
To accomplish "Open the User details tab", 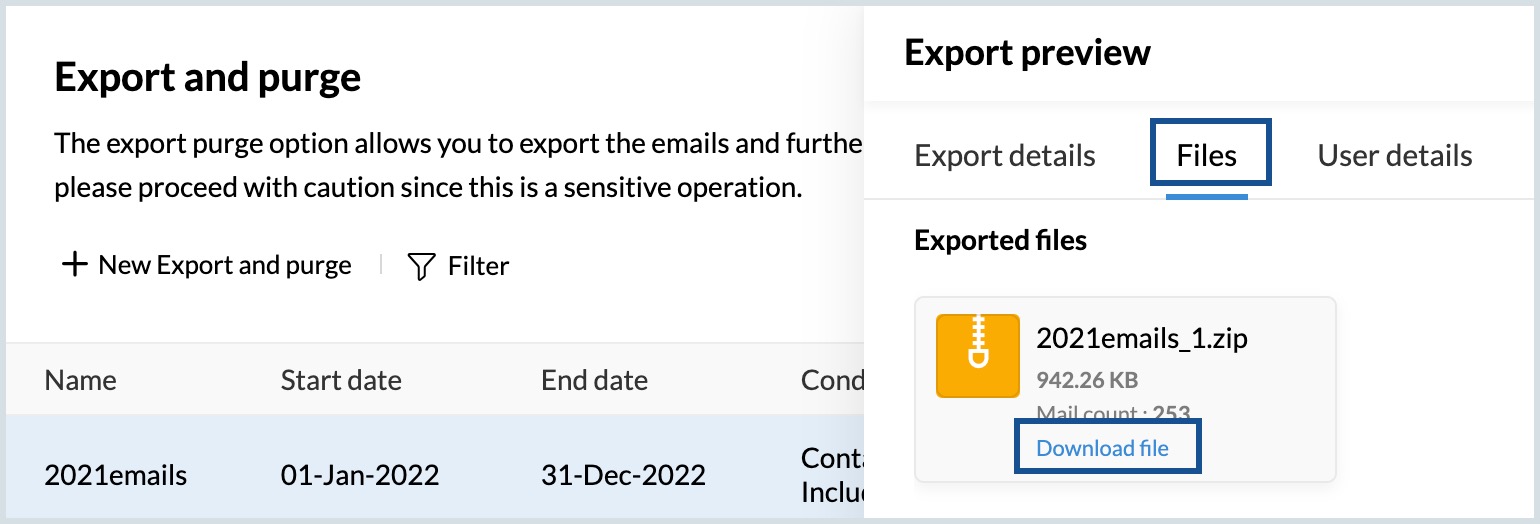I will point(1394,156).
